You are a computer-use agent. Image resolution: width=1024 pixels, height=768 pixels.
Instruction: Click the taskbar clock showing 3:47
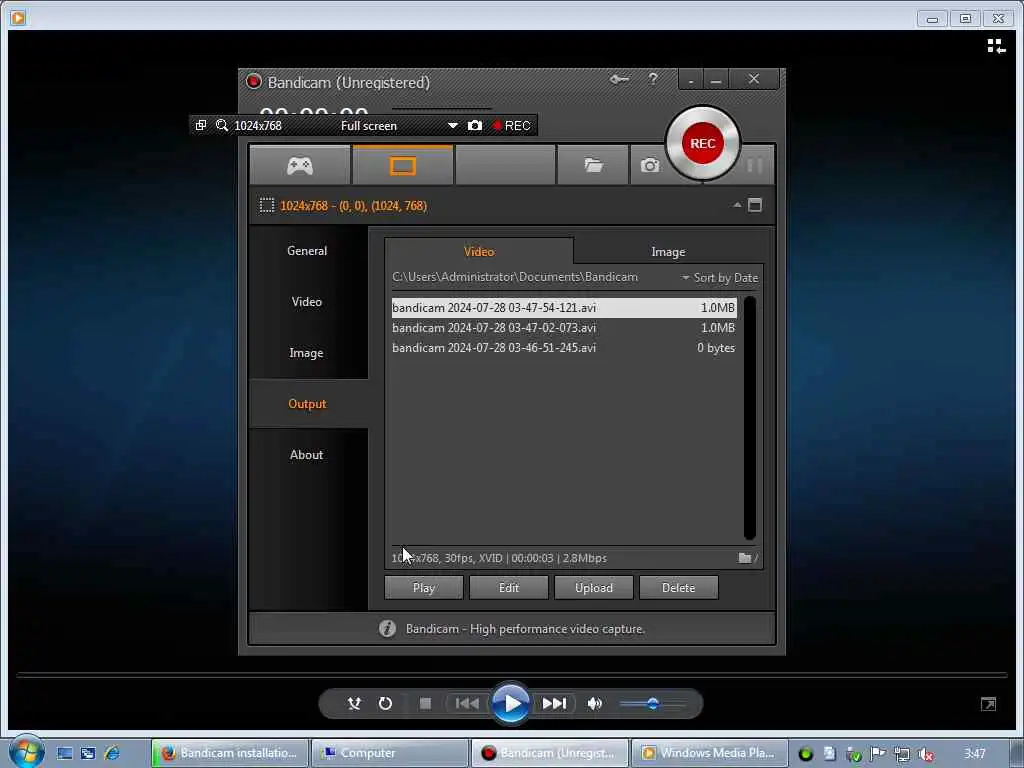click(974, 754)
